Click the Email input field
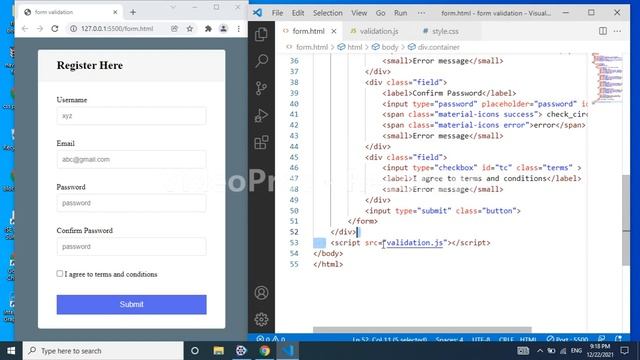This screenshot has width=640, height=360. tap(131, 159)
